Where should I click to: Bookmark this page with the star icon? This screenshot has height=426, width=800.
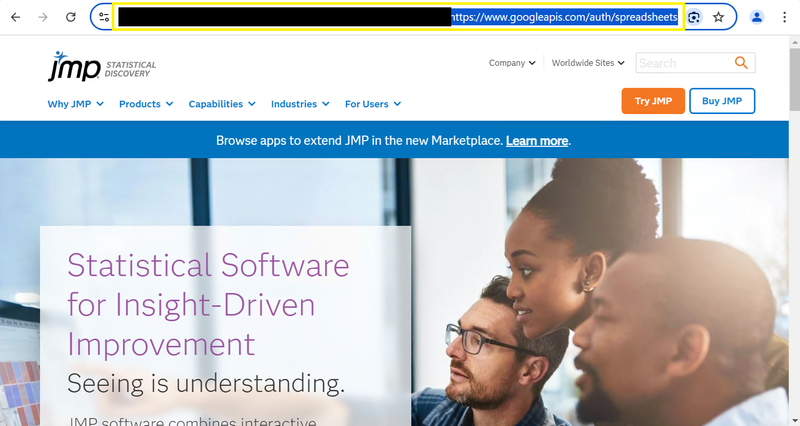coord(718,17)
